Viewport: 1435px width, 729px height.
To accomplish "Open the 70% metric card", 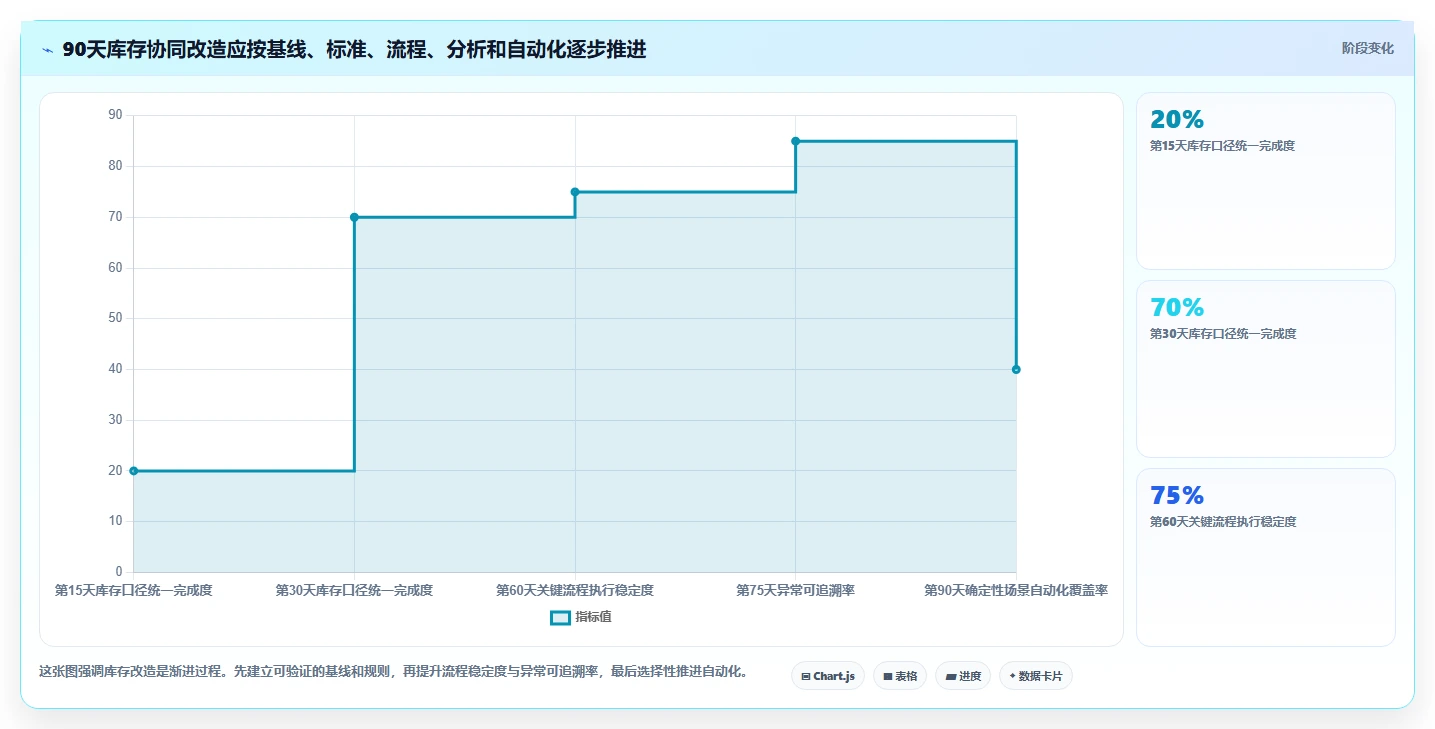I will (x=1265, y=369).
